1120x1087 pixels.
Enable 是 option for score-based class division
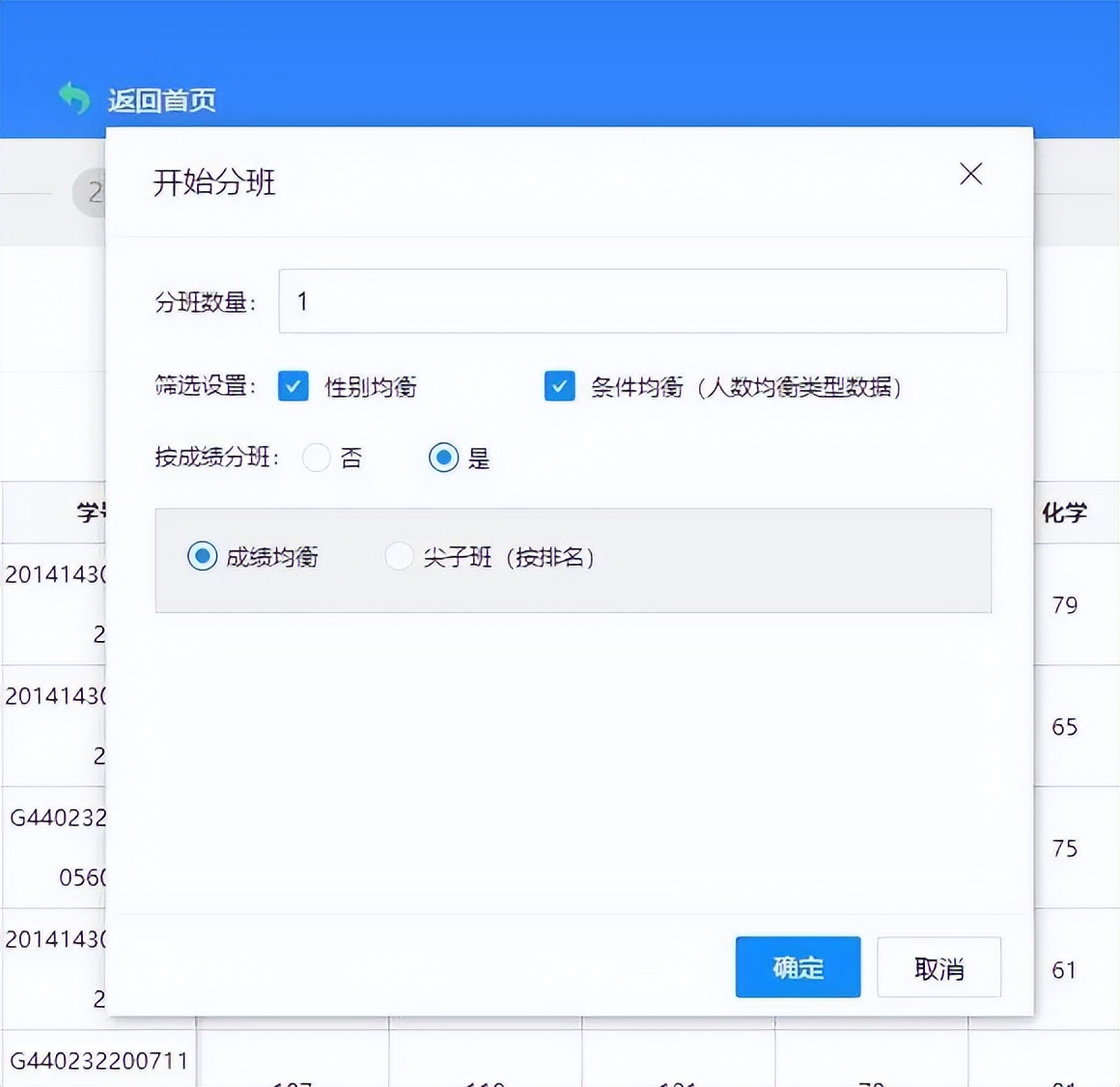(x=443, y=458)
